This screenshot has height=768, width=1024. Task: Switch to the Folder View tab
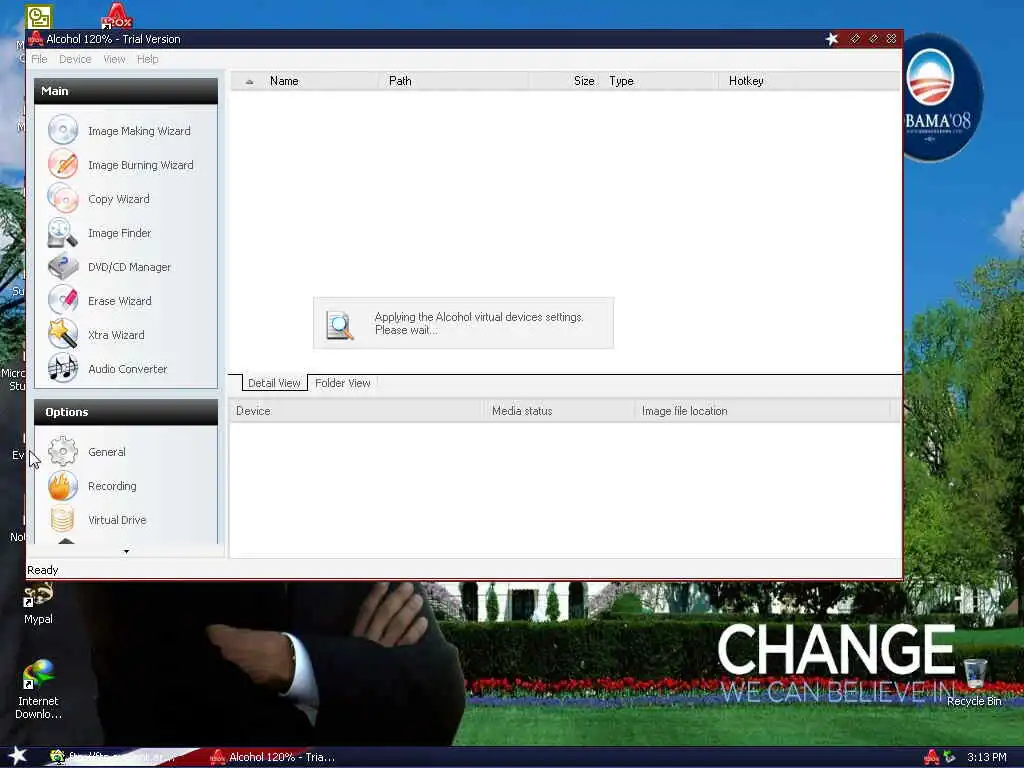click(343, 383)
